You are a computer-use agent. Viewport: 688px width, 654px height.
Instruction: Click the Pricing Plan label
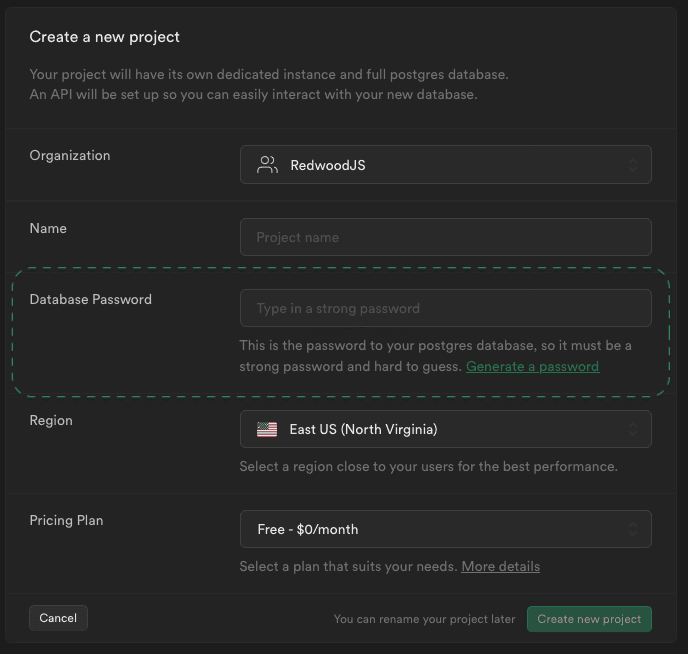[66, 520]
